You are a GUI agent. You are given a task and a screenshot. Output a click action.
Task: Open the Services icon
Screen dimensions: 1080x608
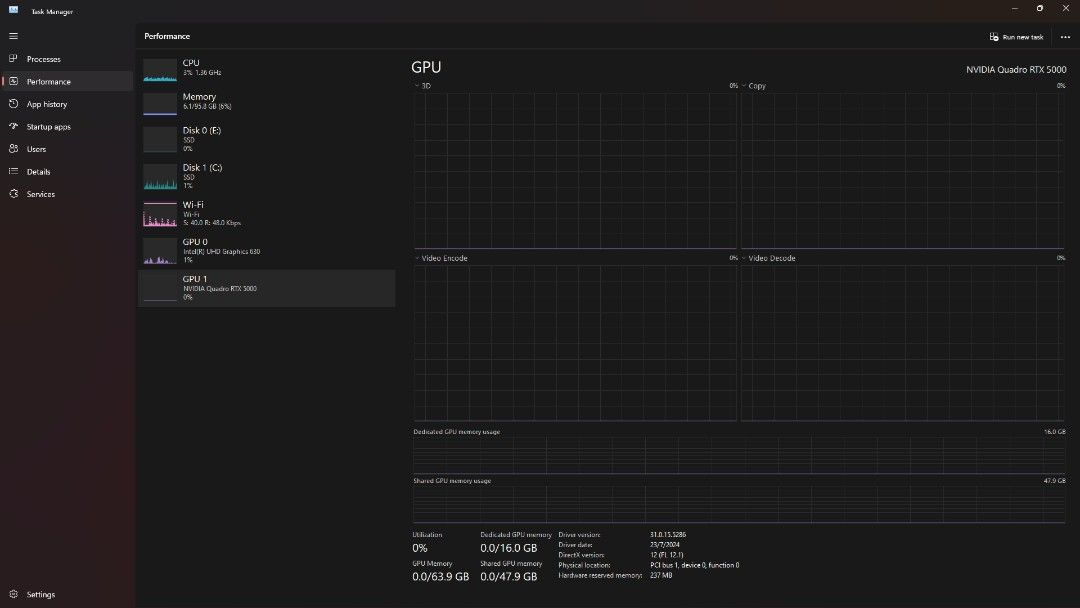pyautogui.click(x=13, y=194)
